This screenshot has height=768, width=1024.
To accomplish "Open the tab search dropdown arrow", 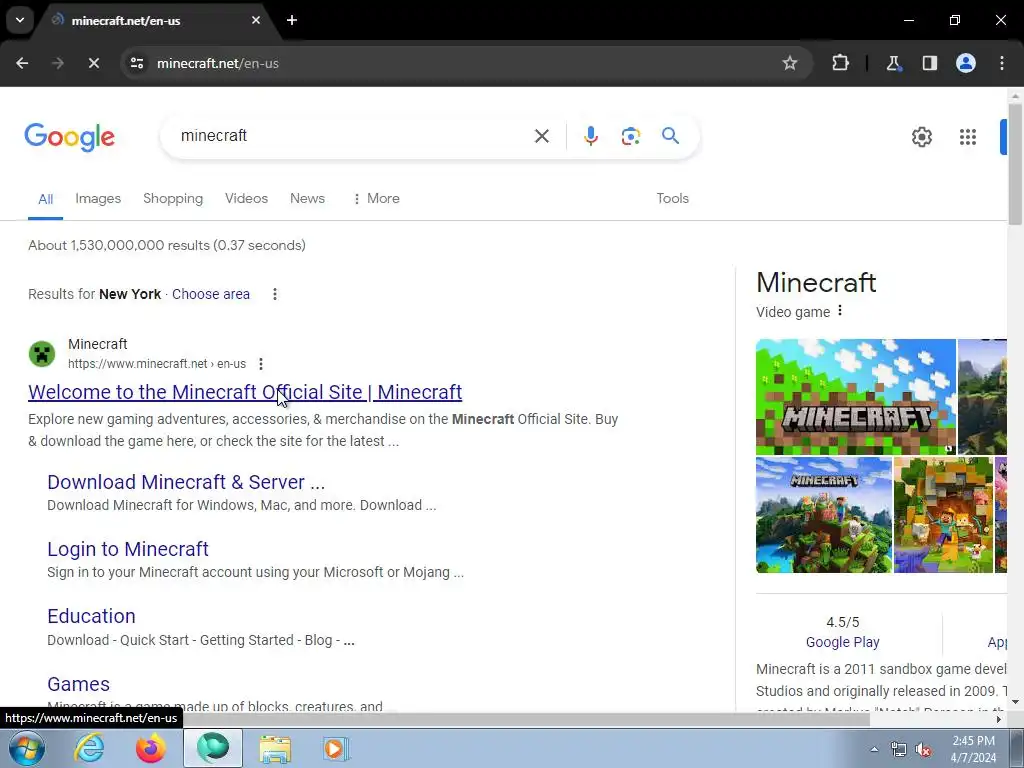I will (x=20, y=20).
